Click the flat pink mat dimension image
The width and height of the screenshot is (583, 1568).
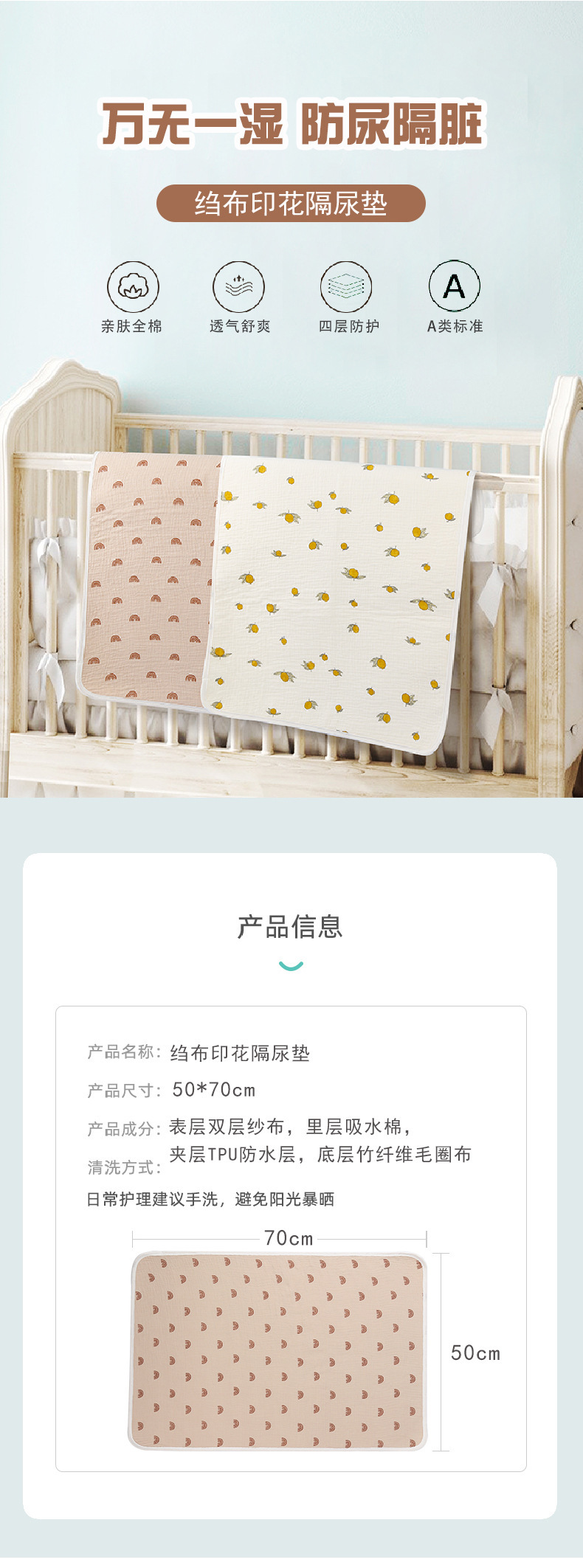tap(278, 1350)
